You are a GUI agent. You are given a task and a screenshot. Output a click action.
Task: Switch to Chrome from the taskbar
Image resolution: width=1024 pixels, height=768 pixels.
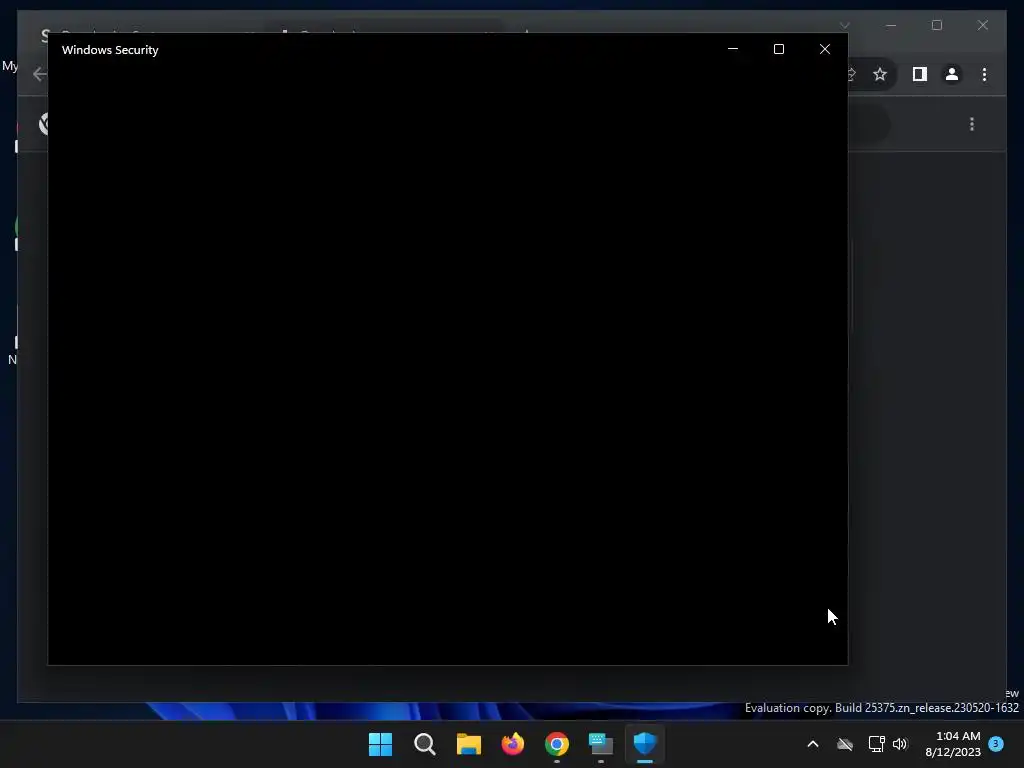pyautogui.click(x=557, y=744)
